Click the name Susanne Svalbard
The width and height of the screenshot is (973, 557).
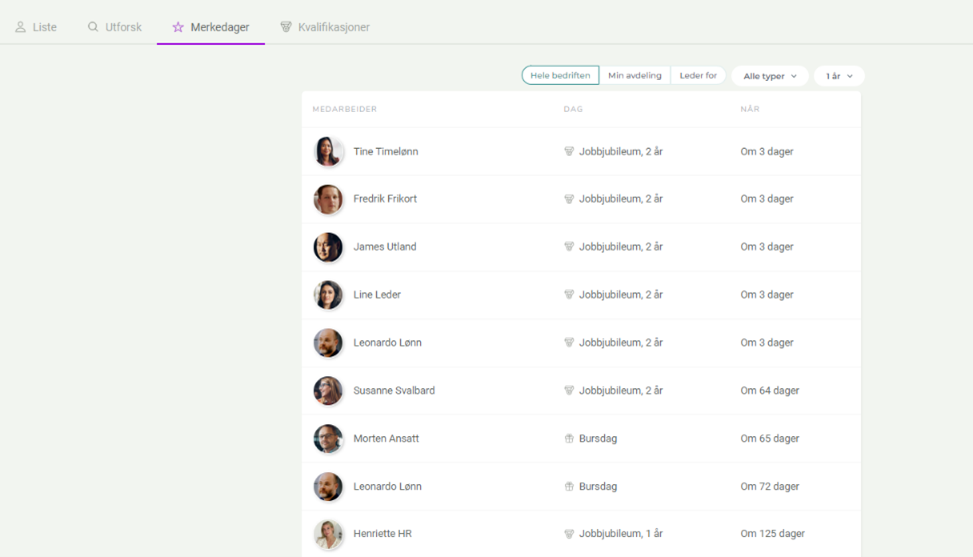tap(394, 391)
